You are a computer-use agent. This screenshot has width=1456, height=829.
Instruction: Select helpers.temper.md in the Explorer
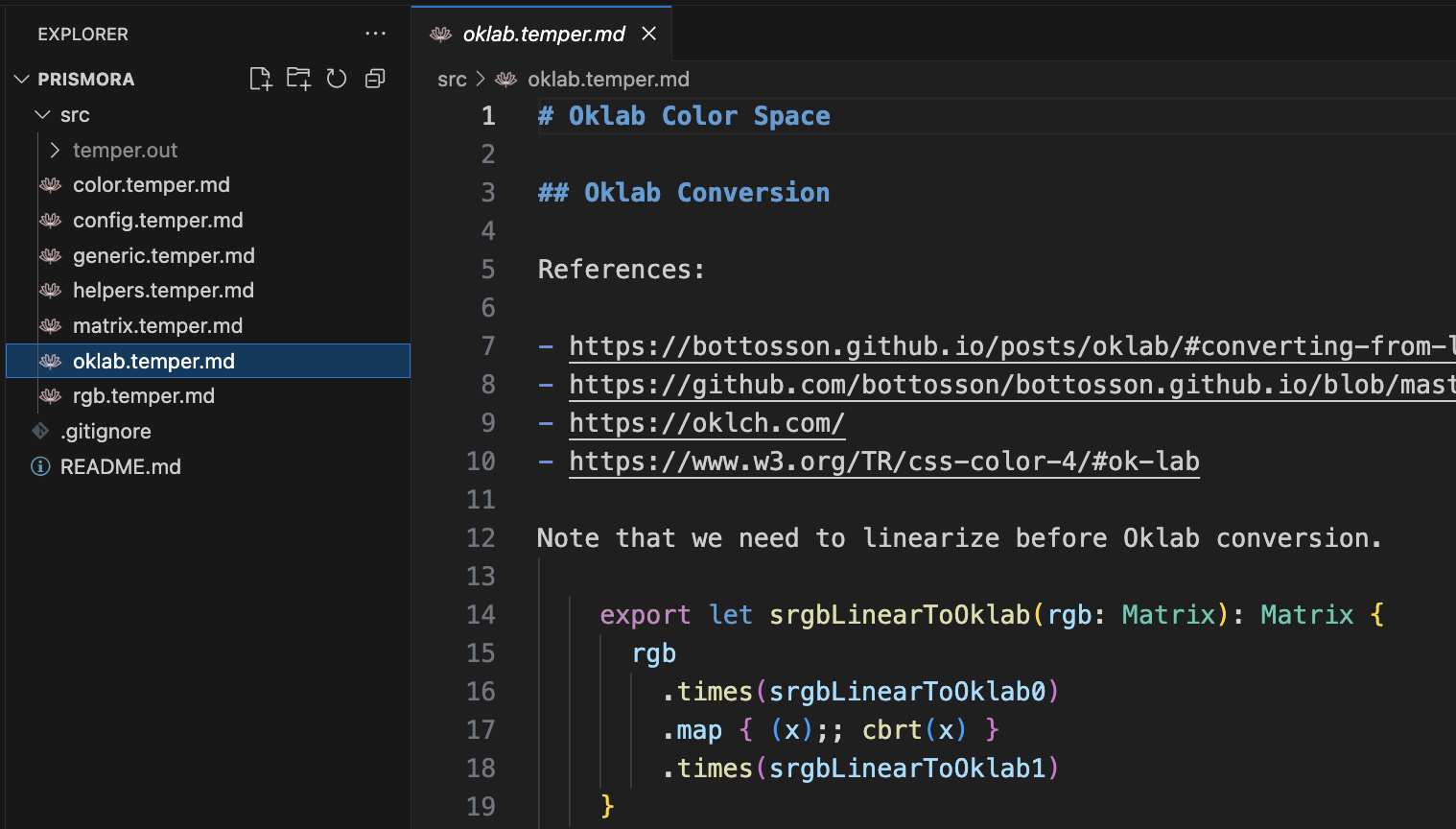tap(163, 291)
